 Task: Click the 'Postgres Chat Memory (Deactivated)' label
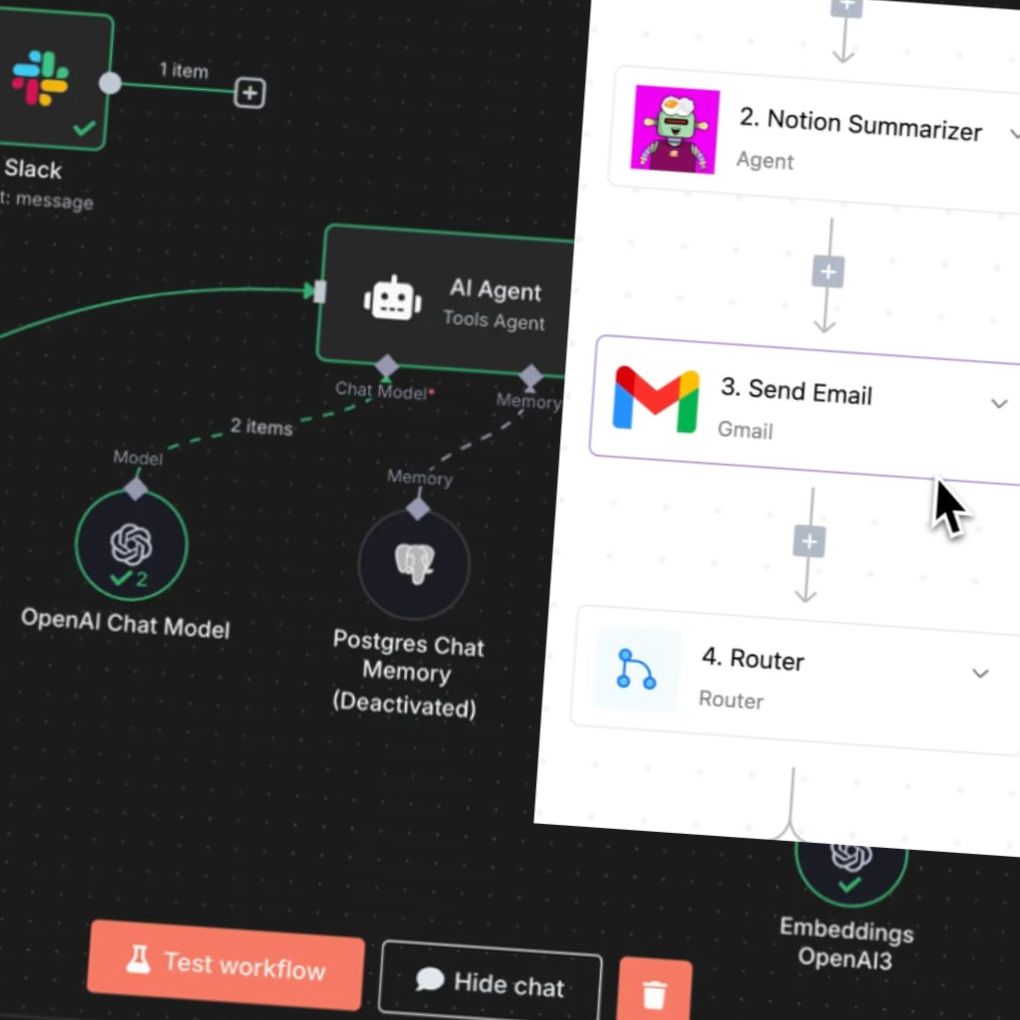pos(409,674)
